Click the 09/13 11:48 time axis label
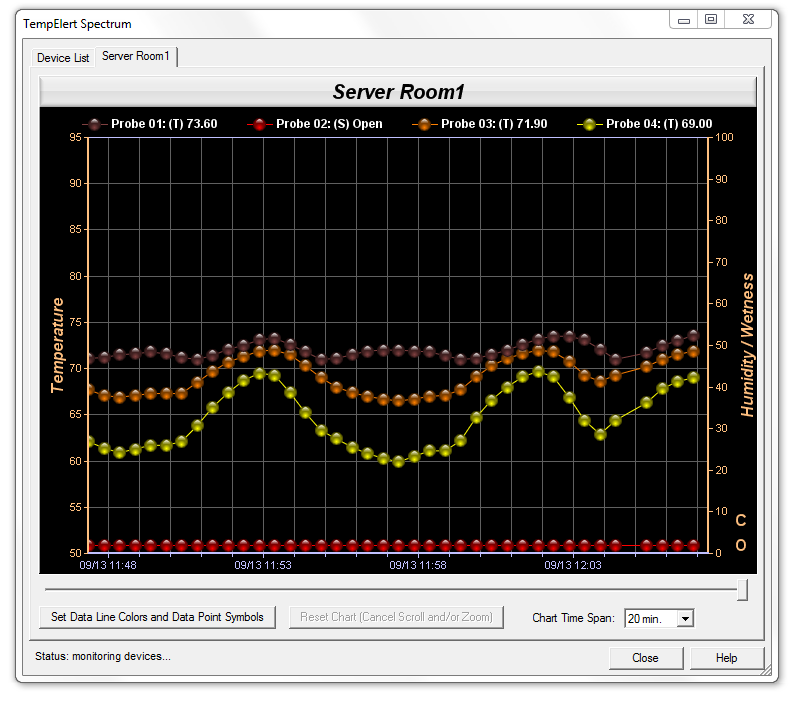Image resolution: width=794 pixels, height=702 pixels. (108, 565)
